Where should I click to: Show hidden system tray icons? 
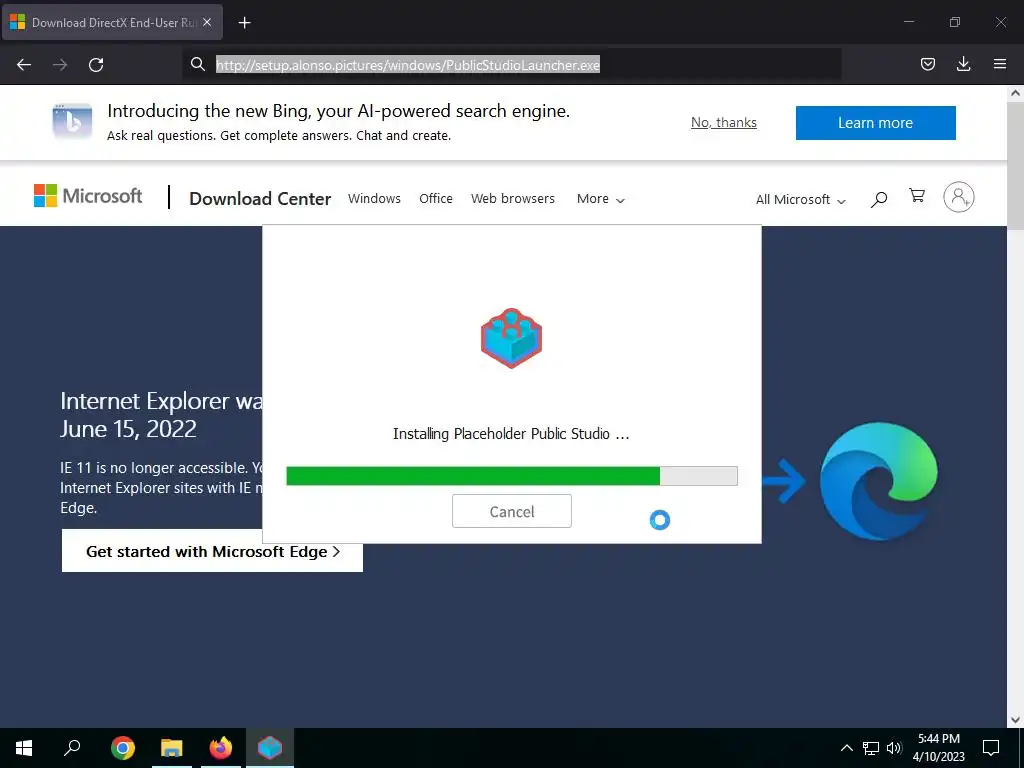click(x=846, y=748)
